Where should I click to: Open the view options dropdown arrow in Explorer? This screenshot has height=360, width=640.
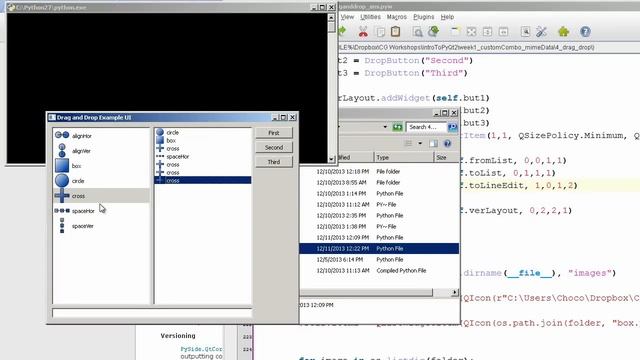(x=420, y=143)
